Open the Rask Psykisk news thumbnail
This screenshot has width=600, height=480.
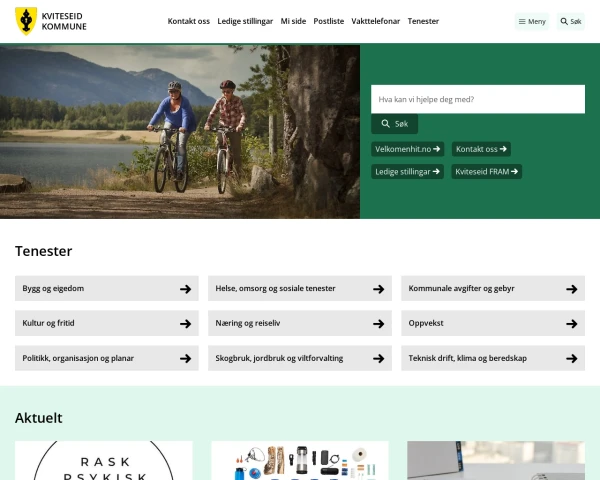tap(103, 460)
